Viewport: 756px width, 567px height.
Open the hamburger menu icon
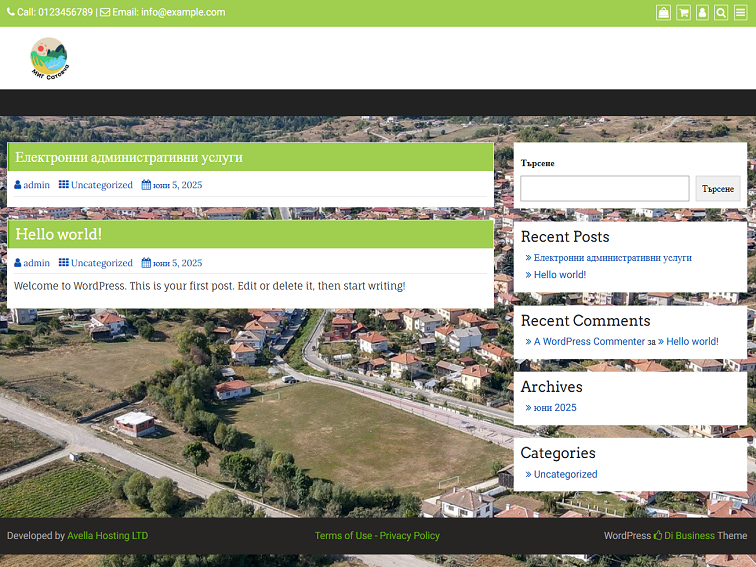pyautogui.click(x=740, y=13)
